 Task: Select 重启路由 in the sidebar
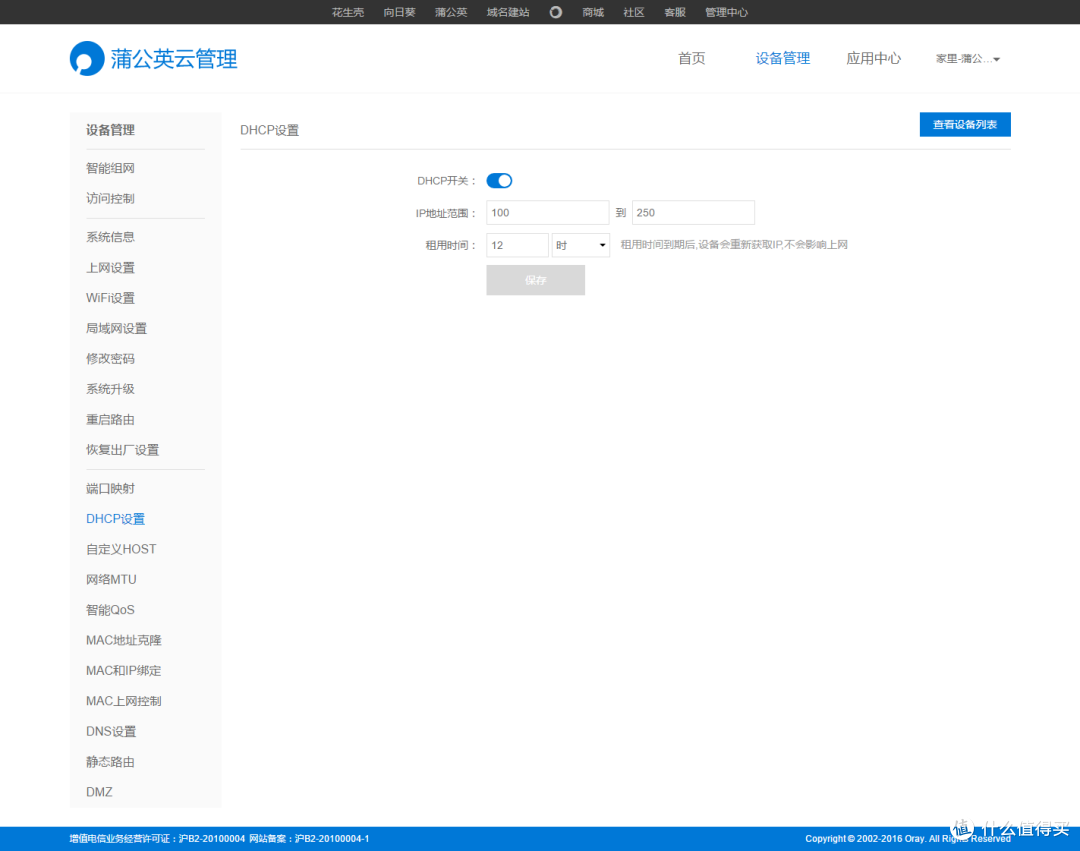click(110, 419)
